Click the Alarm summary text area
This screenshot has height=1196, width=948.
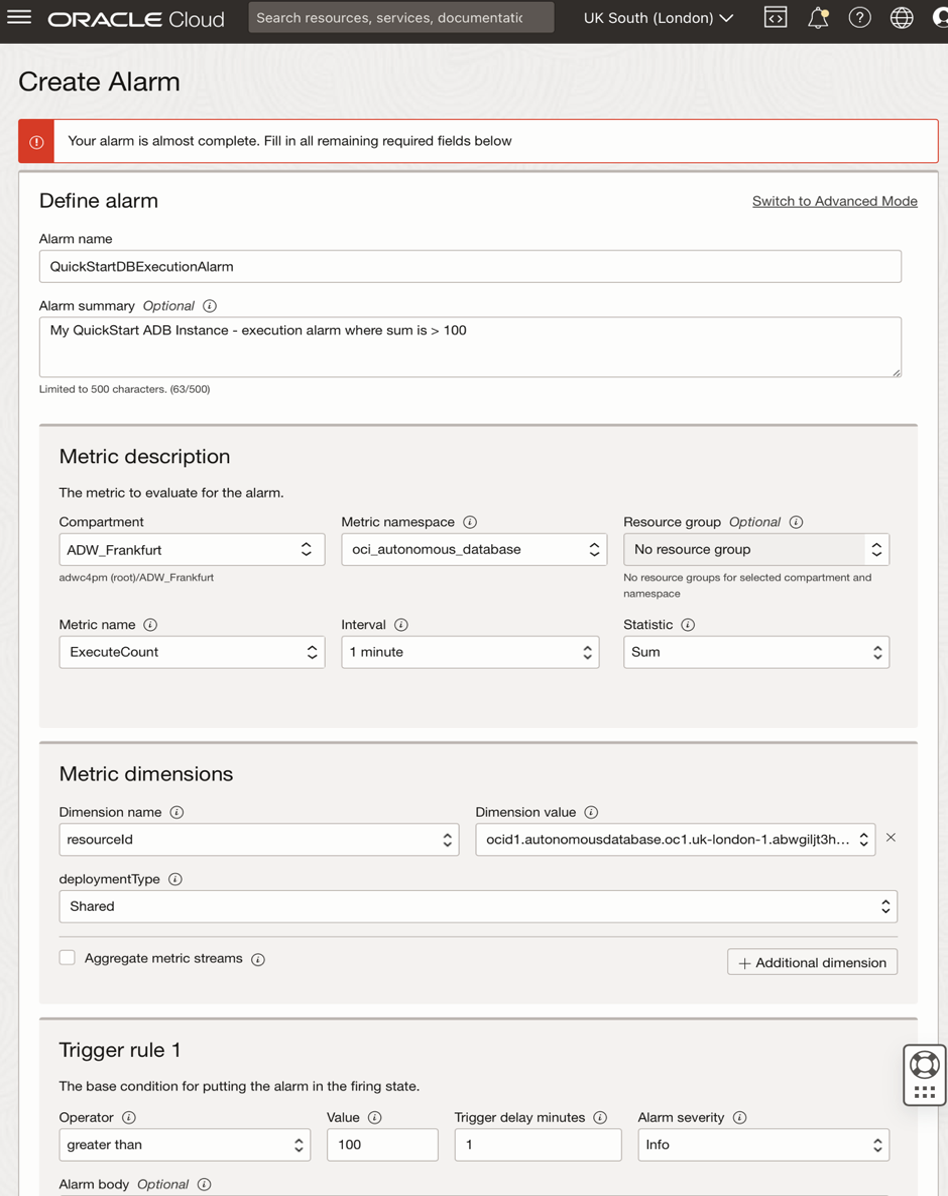pos(471,347)
